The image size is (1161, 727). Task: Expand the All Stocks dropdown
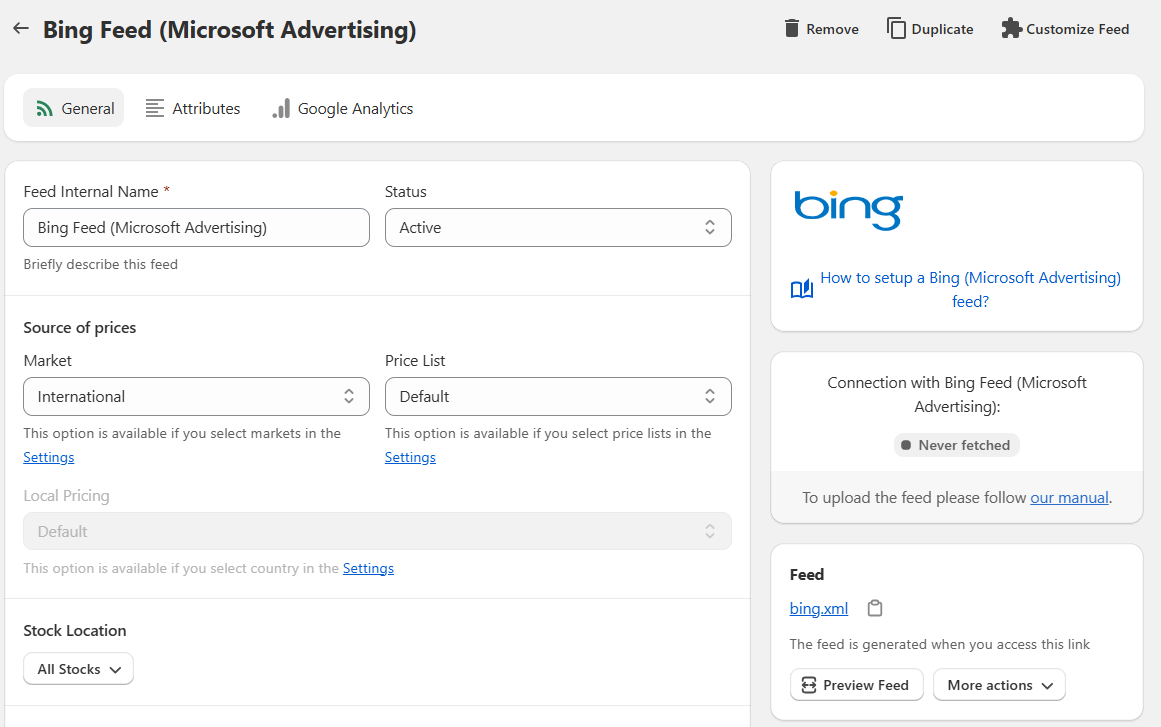(x=78, y=669)
